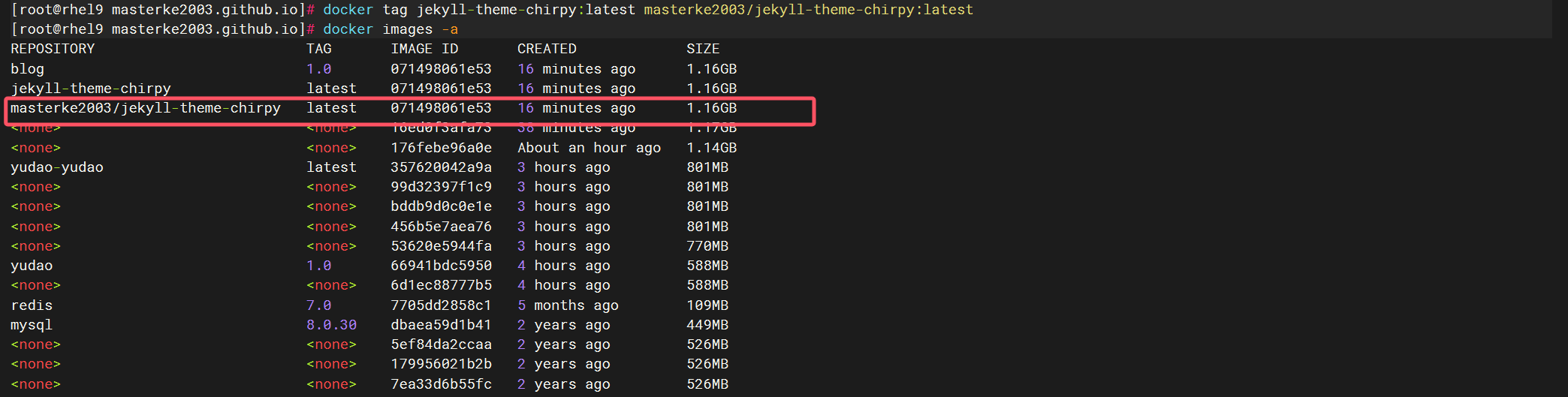Click image ID 7ea33d6b55fc
The image size is (1568, 397).
tap(441, 384)
